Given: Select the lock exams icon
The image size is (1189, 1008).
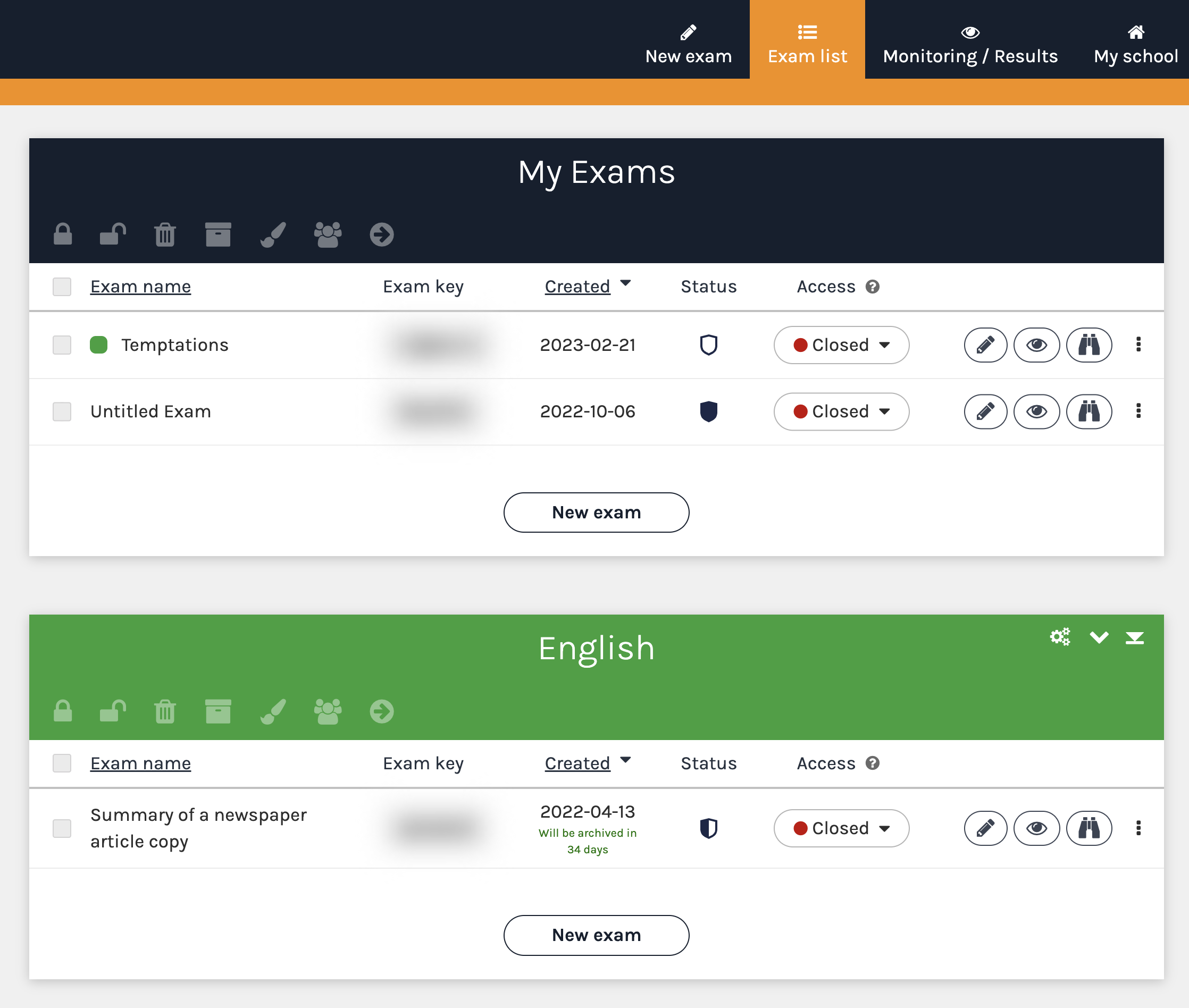Looking at the screenshot, I should (x=62, y=234).
